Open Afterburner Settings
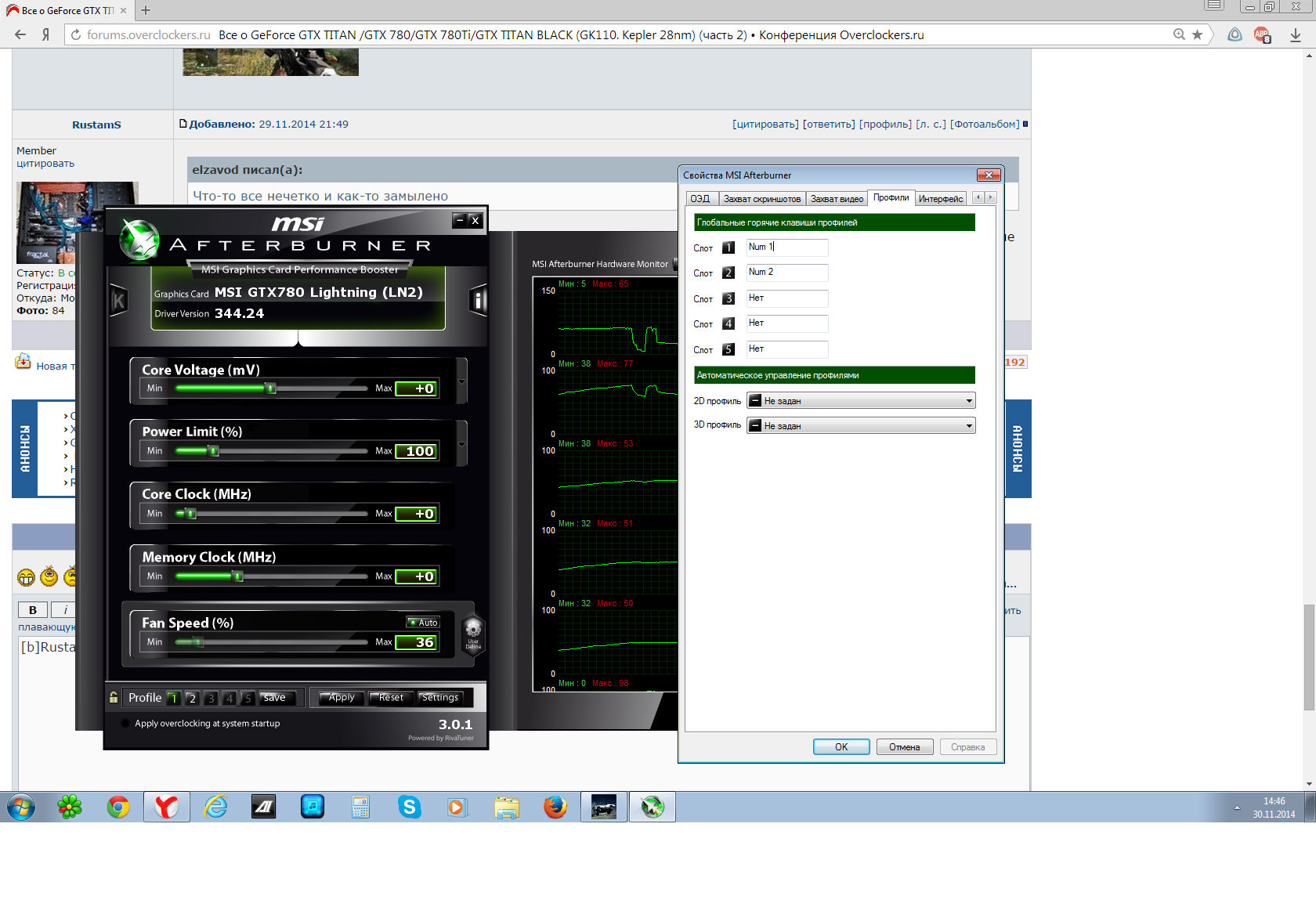Image resolution: width=1316 pixels, height=914 pixels. coord(440,698)
